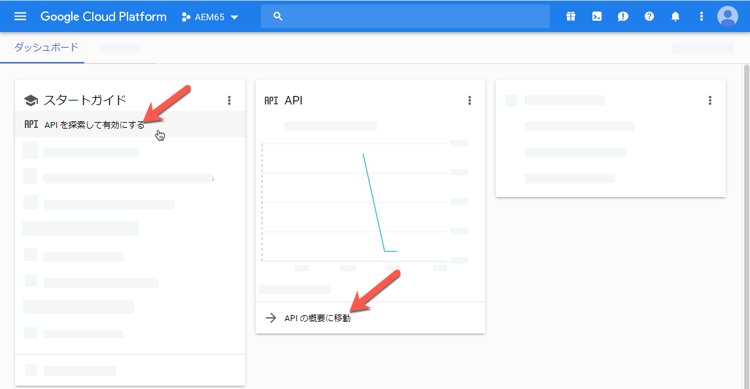Click the search magnifier icon
Image resolution: width=750 pixels, height=389 pixels.
click(278, 16)
